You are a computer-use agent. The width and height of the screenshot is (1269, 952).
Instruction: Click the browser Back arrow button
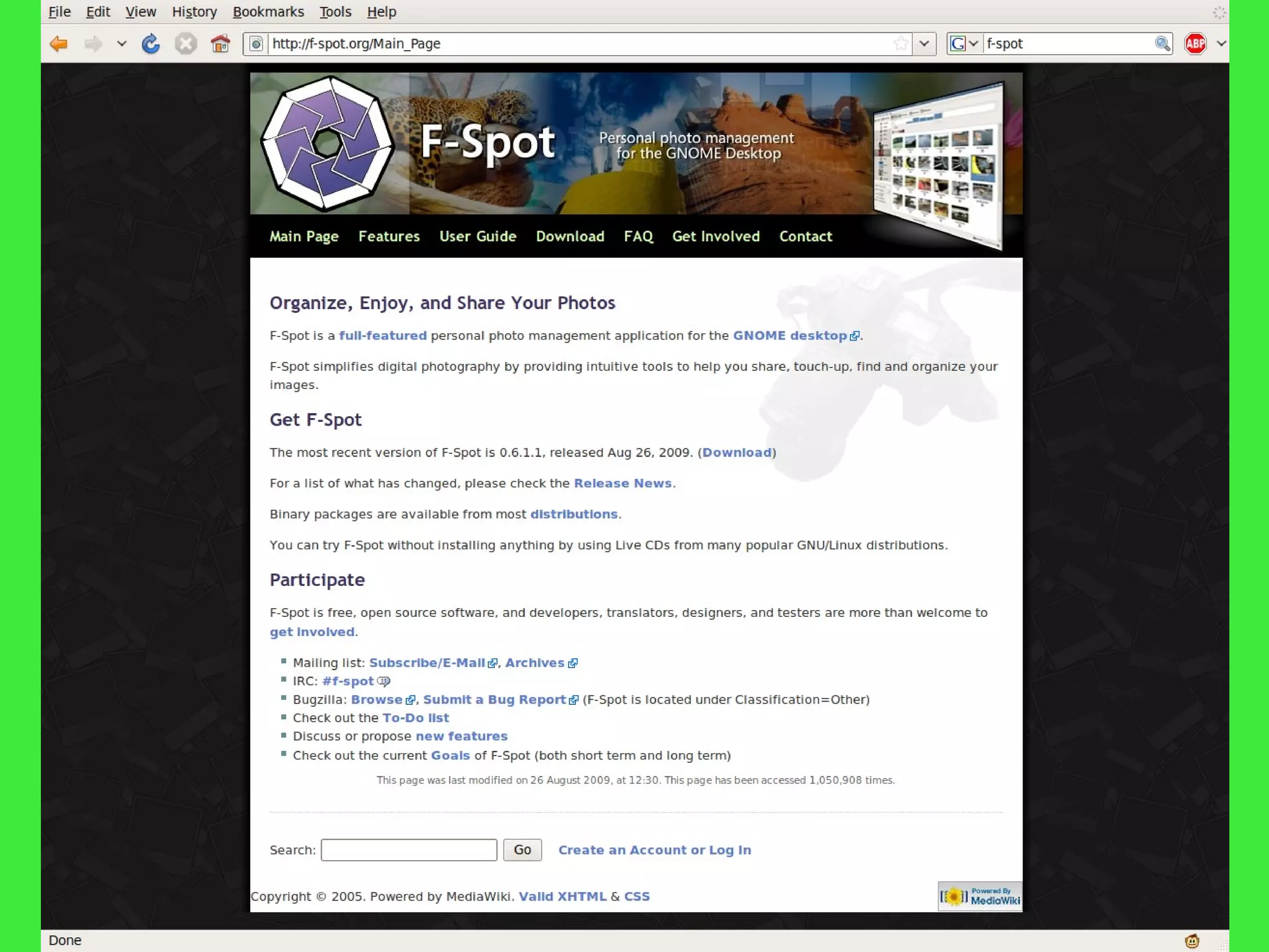59,44
